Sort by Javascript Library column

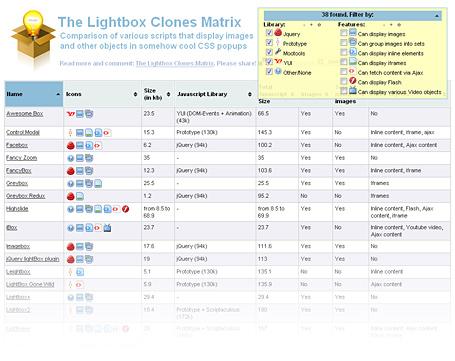(x=215, y=94)
